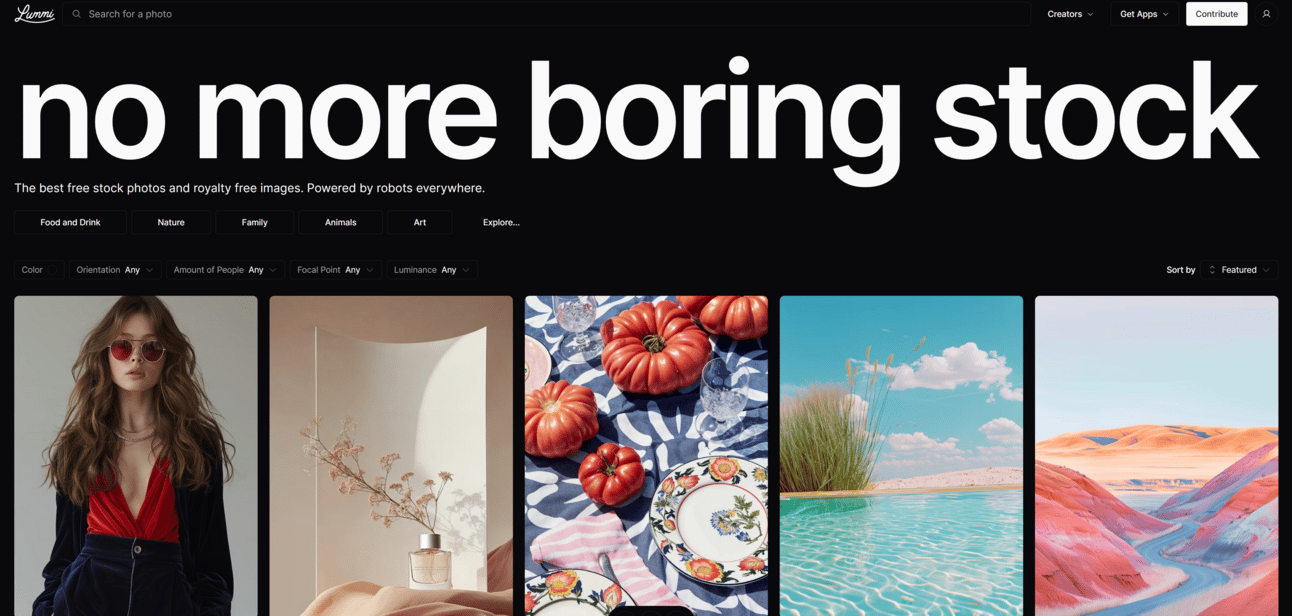
Task: Click the Explore... link
Action: 501,222
